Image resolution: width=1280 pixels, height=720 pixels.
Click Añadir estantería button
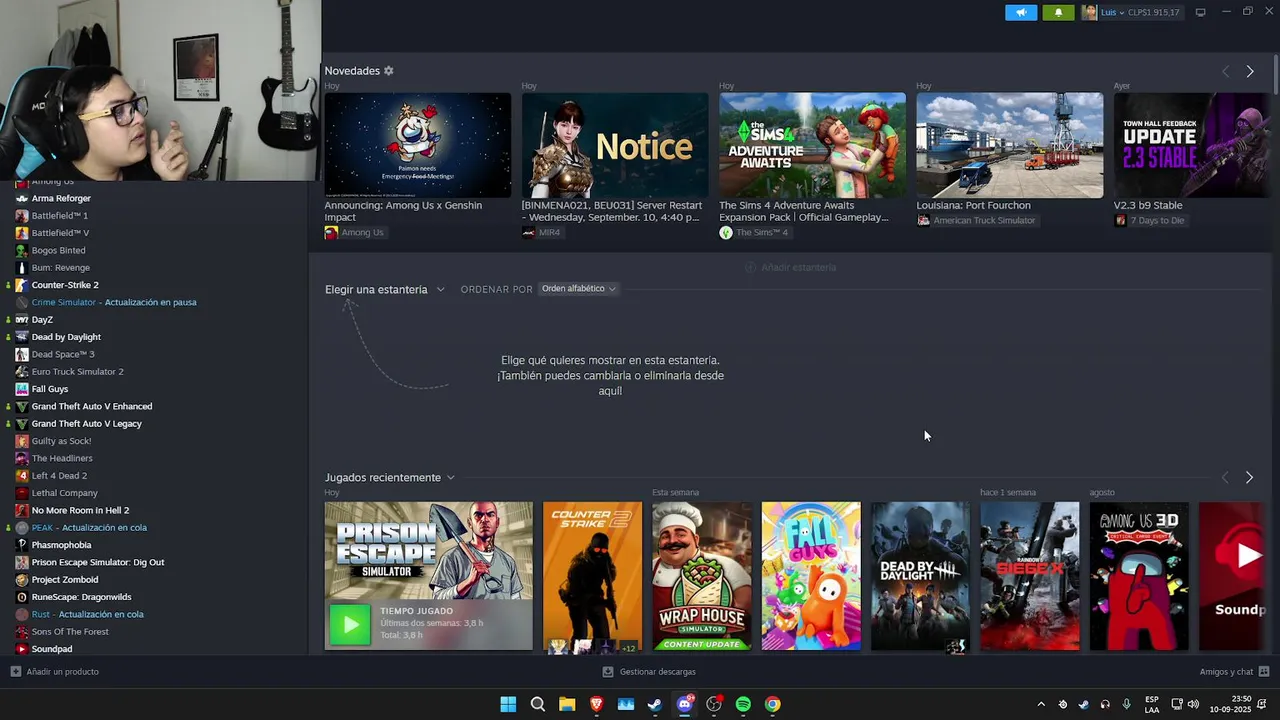tap(790, 267)
